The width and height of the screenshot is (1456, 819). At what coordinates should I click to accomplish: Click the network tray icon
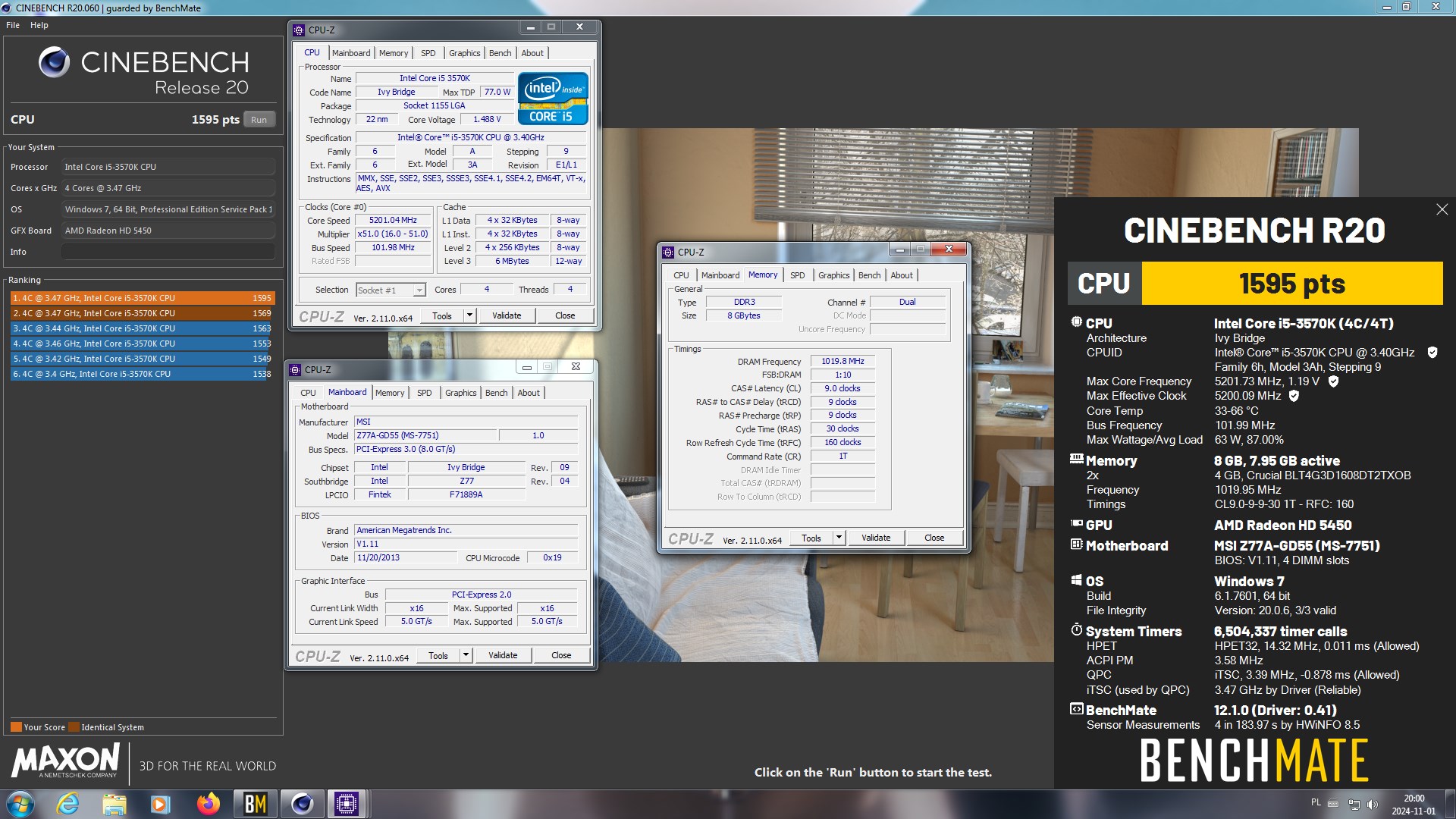click(x=1354, y=805)
